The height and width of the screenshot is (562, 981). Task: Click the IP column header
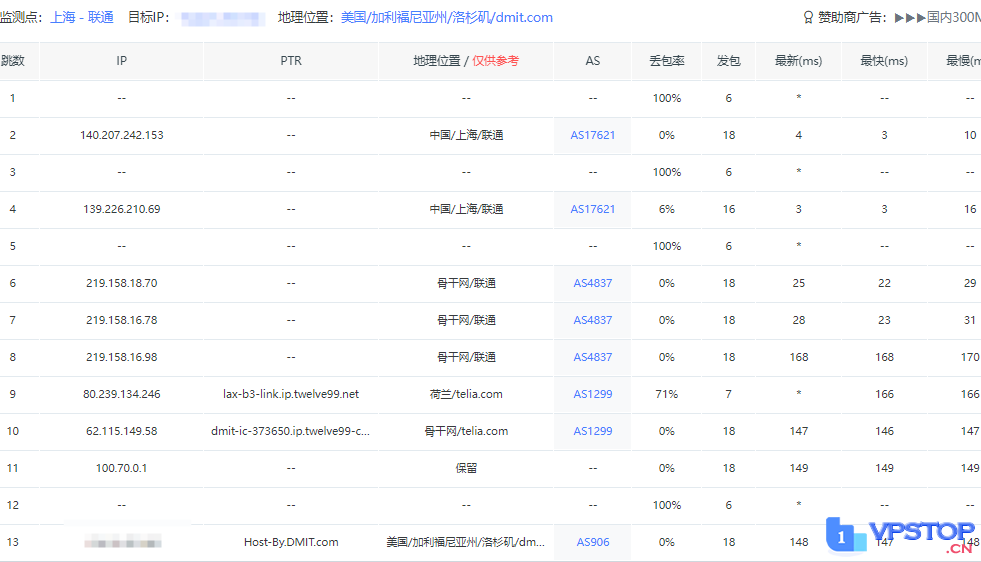[121, 61]
